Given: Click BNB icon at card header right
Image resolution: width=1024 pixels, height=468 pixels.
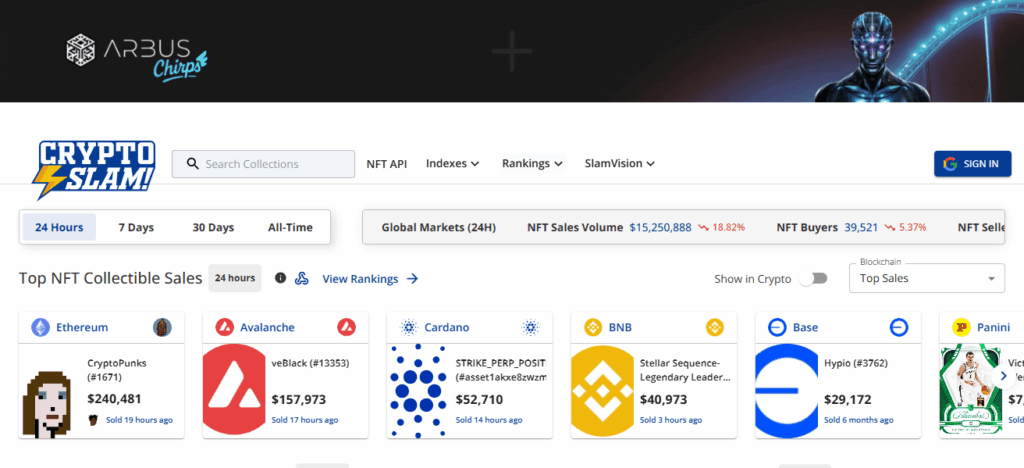Looking at the screenshot, I should point(714,327).
